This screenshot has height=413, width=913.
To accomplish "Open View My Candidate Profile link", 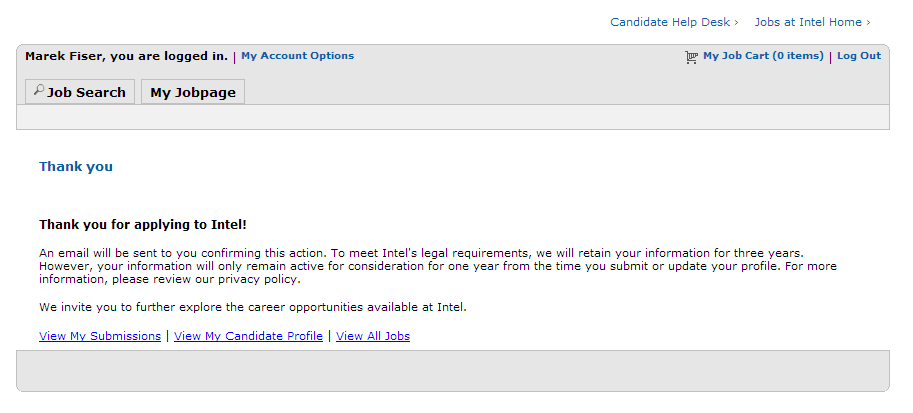I will click(x=248, y=336).
